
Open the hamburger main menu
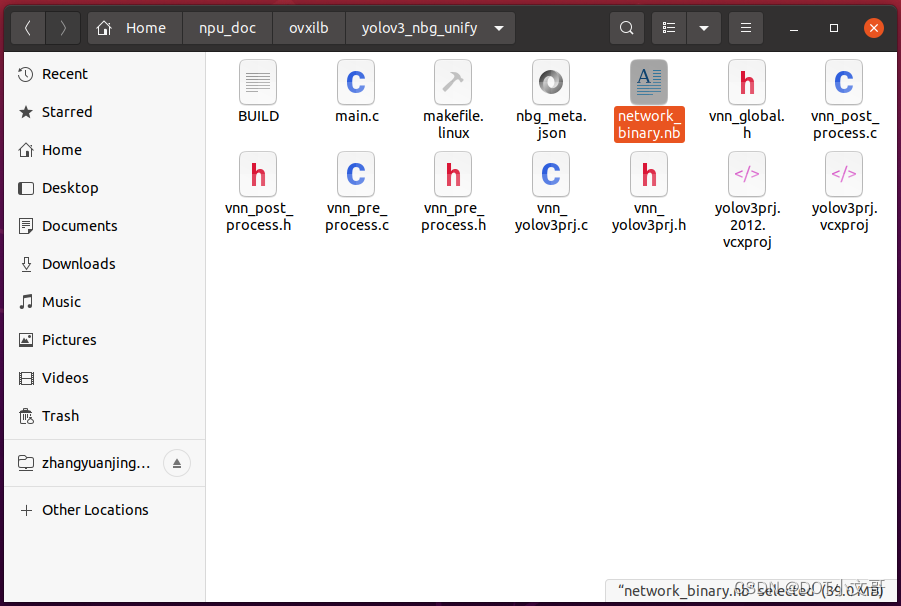pos(746,28)
